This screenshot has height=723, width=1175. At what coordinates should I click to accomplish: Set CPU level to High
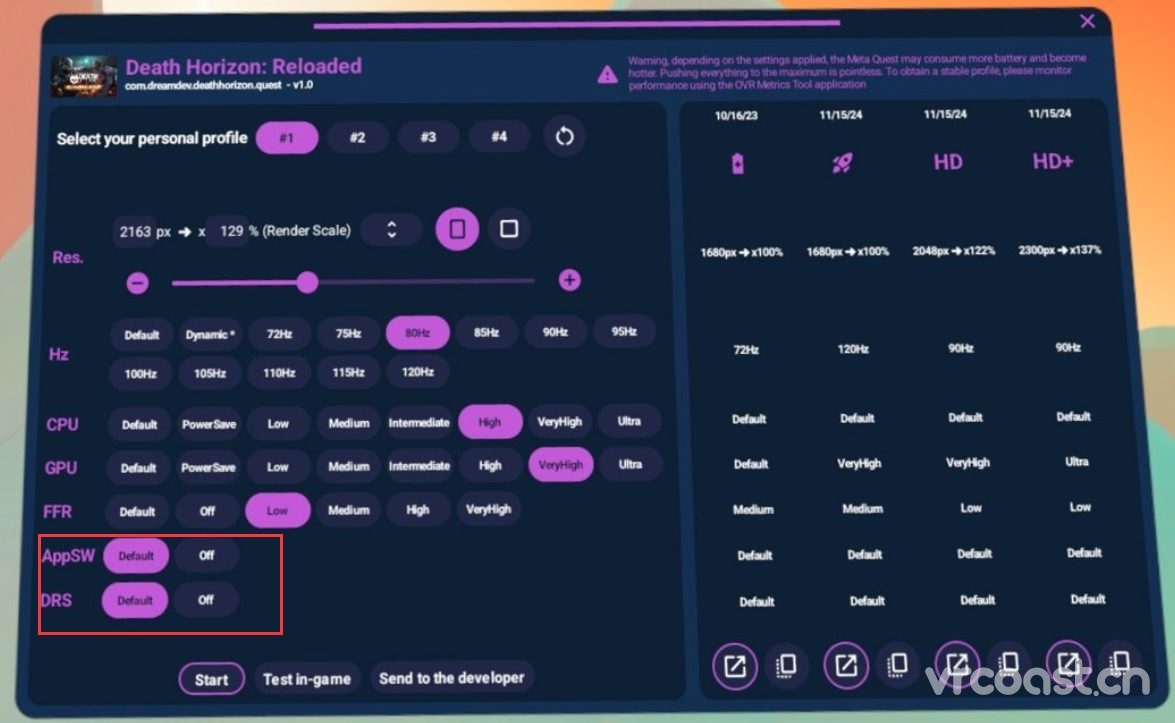(x=490, y=422)
